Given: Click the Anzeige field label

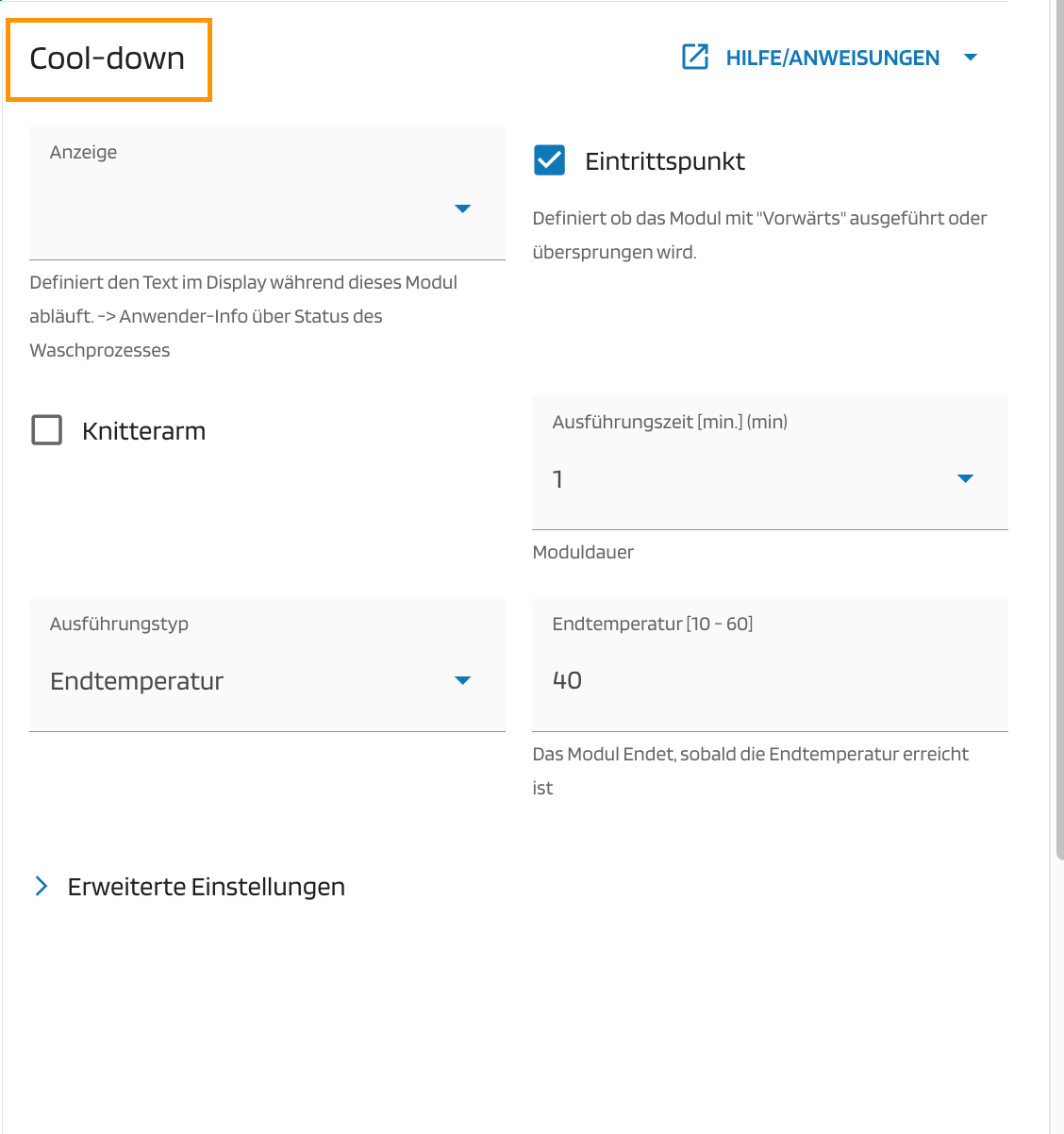Looking at the screenshot, I should pos(84,153).
